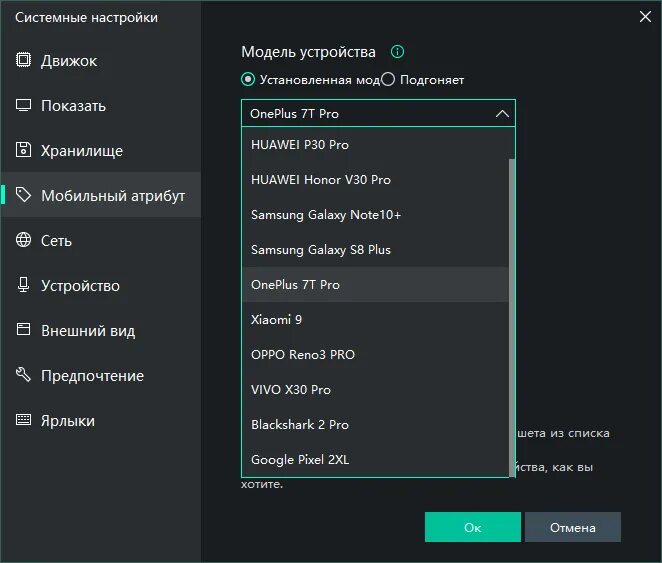
Task: Click the keyboard icon beside Ярлыки
Action: pos(24,420)
